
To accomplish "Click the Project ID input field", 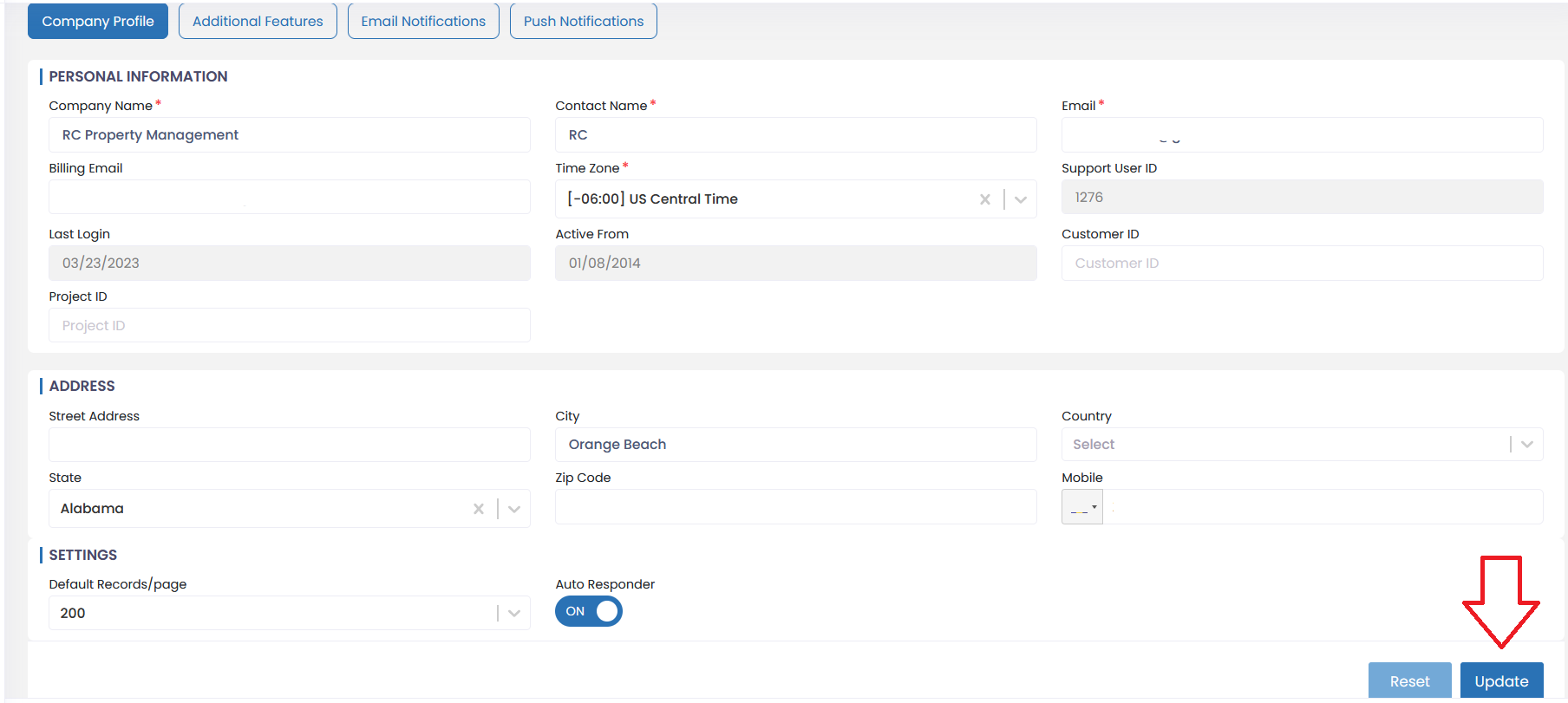I will (x=290, y=325).
